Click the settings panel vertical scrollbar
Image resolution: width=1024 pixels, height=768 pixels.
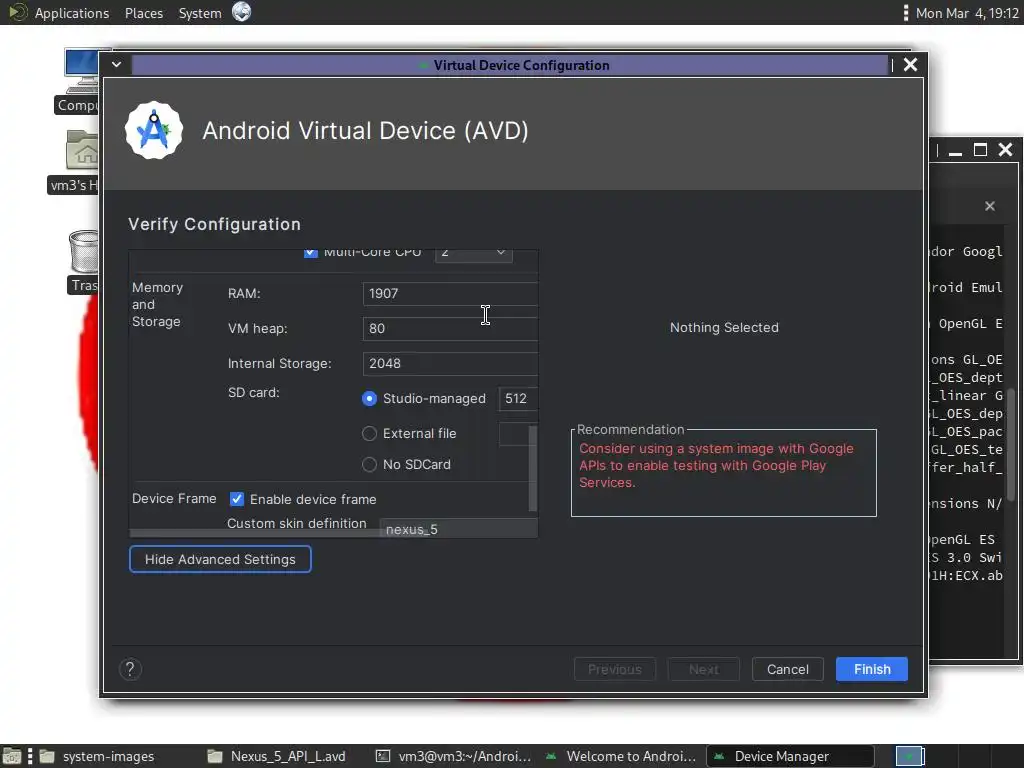[x=533, y=468]
